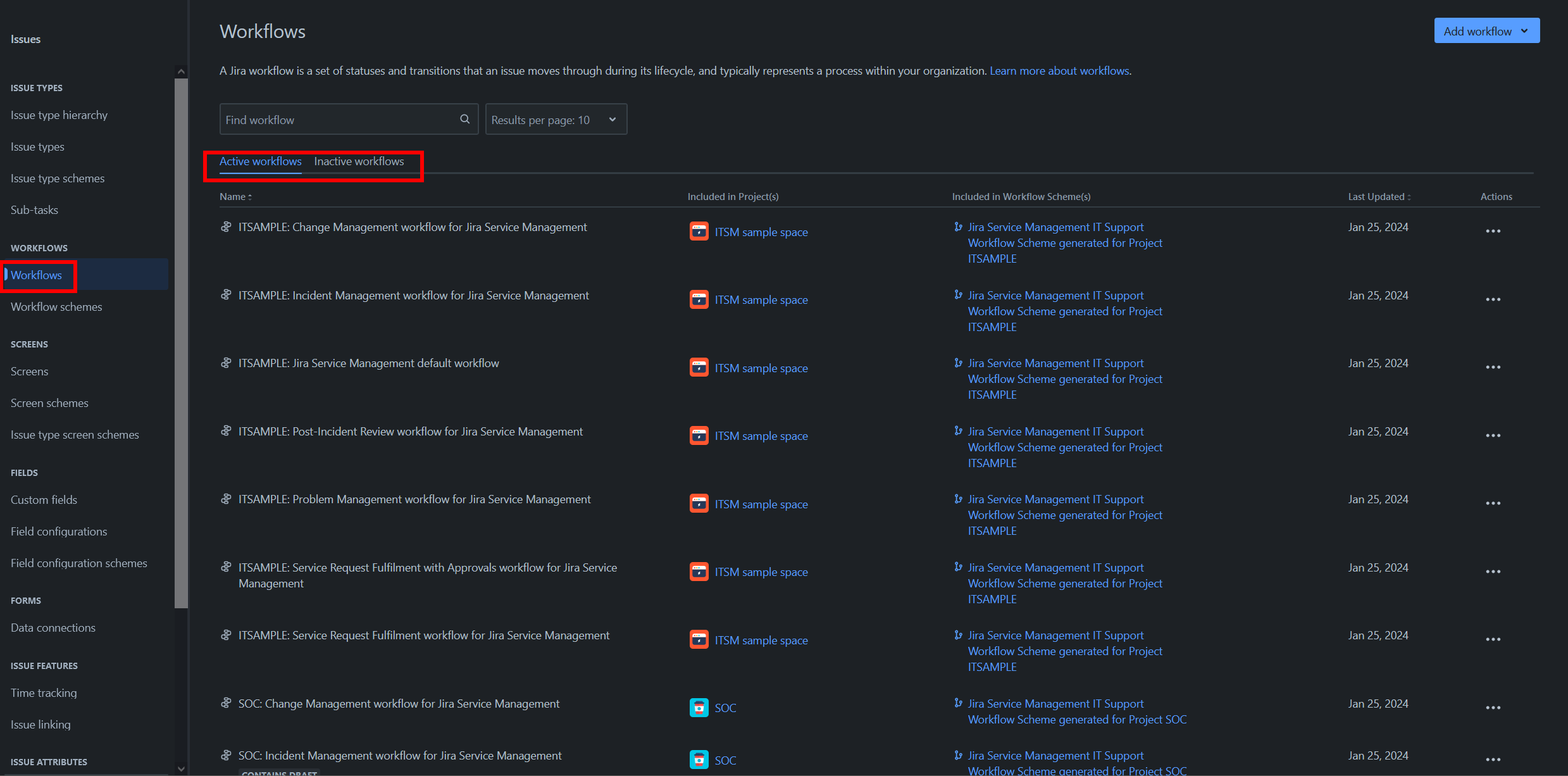Expand the Add workflow dropdown button
This screenshot has width=1568, height=776.
click(1486, 31)
